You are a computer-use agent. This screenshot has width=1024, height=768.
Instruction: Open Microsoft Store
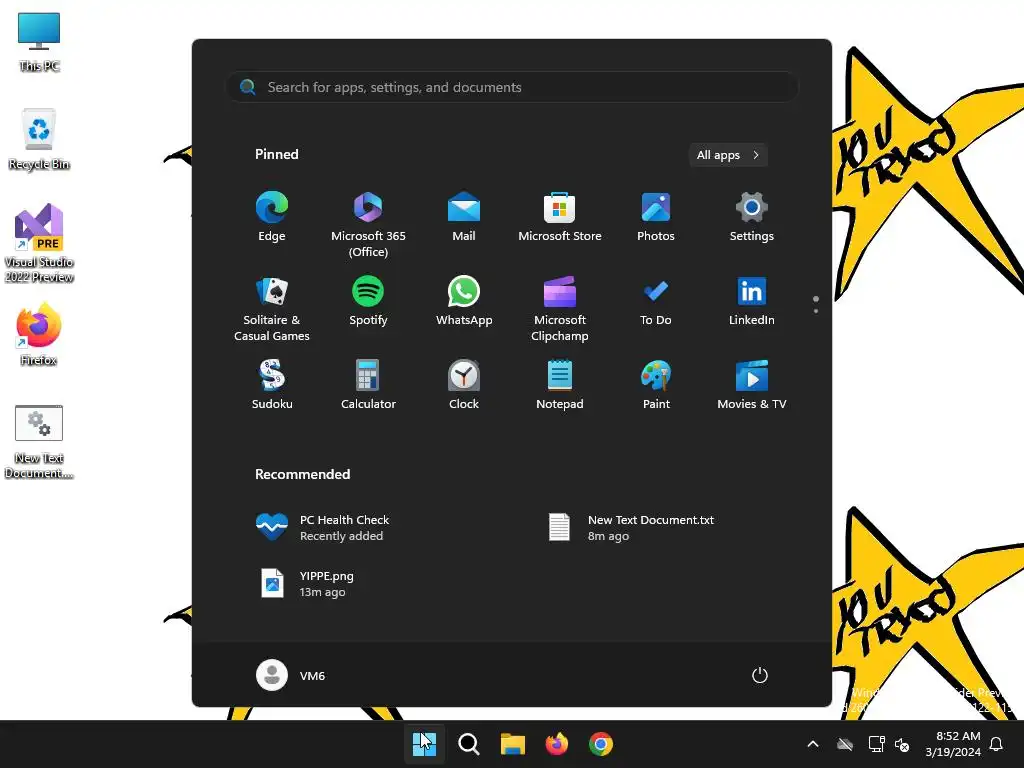coord(560,217)
